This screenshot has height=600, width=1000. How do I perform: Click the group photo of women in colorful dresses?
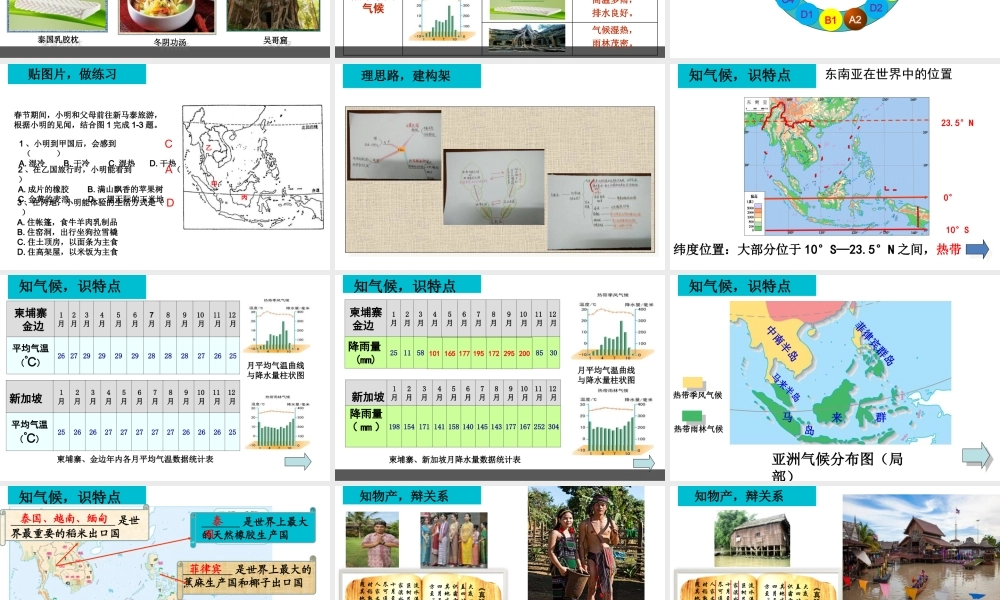tap(453, 539)
